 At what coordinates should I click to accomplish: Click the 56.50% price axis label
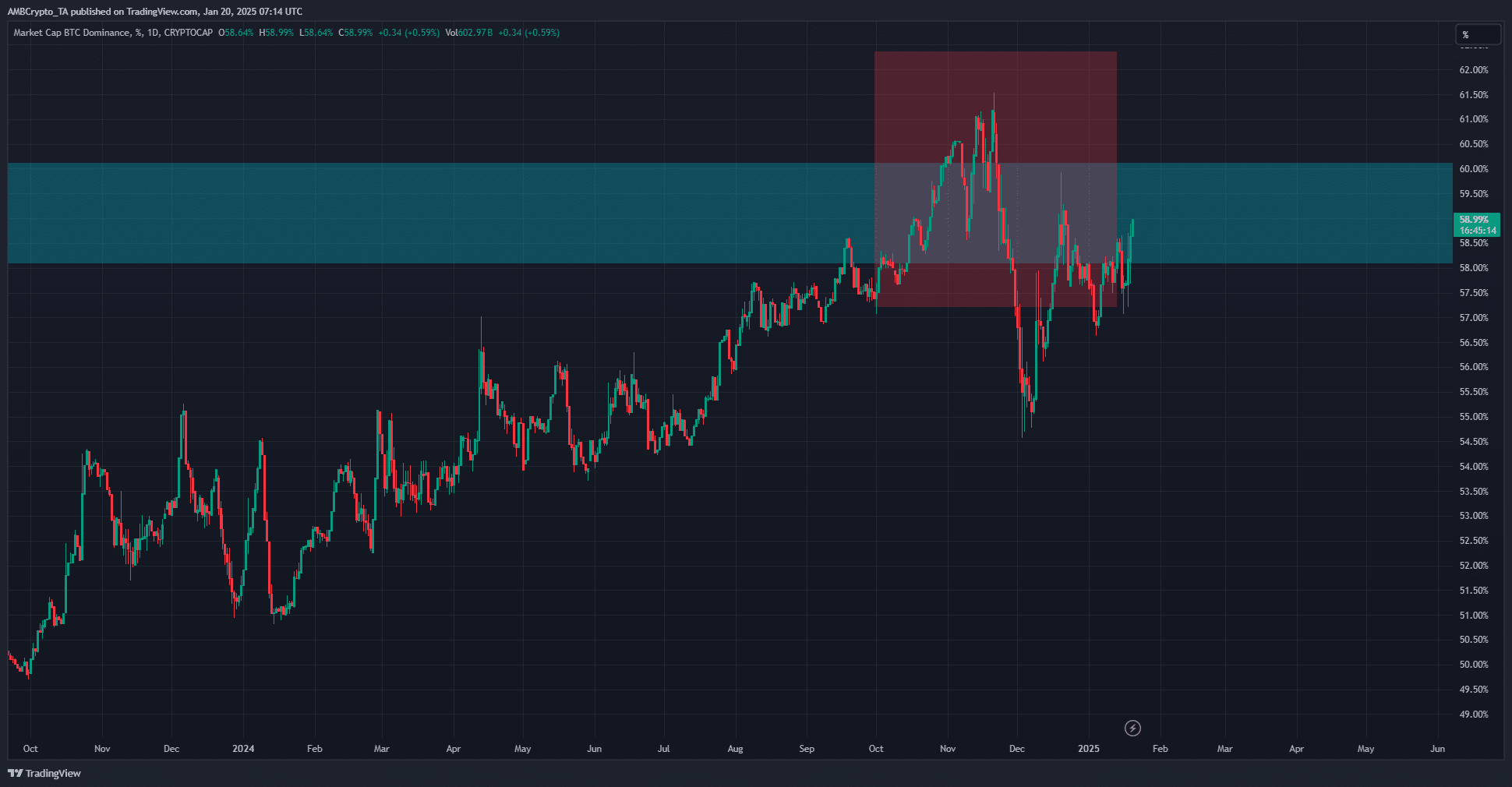pyautogui.click(x=1474, y=343)
